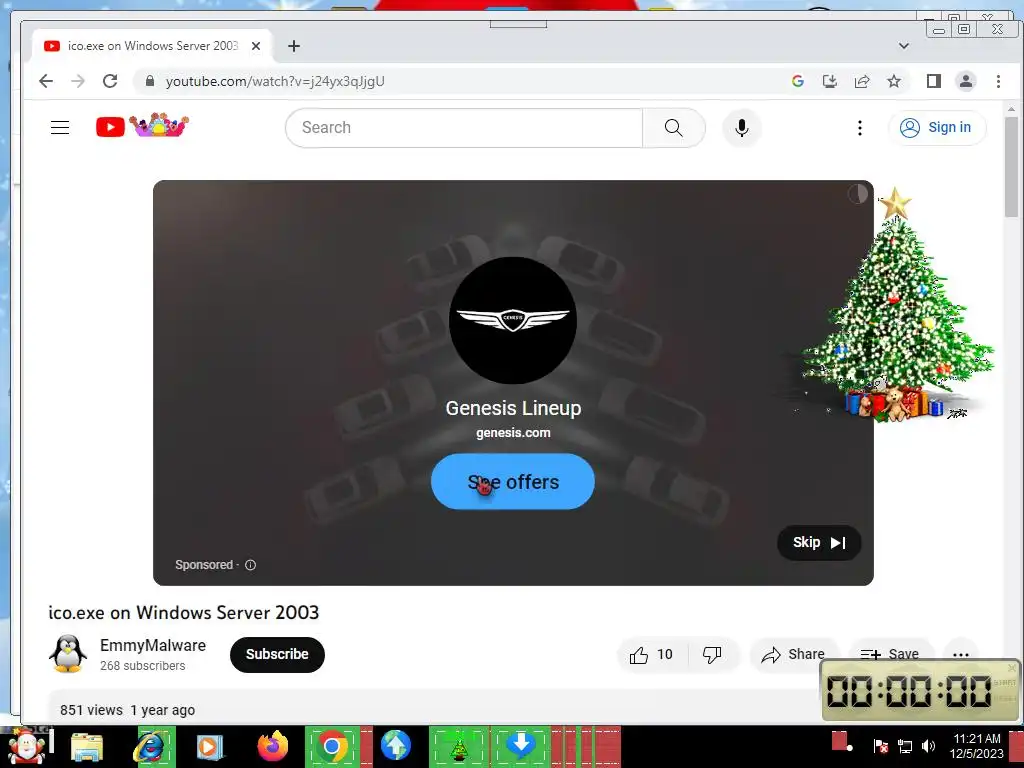
Task: Go back using Chrome's back arrow
Action: [x=46, y=81]
